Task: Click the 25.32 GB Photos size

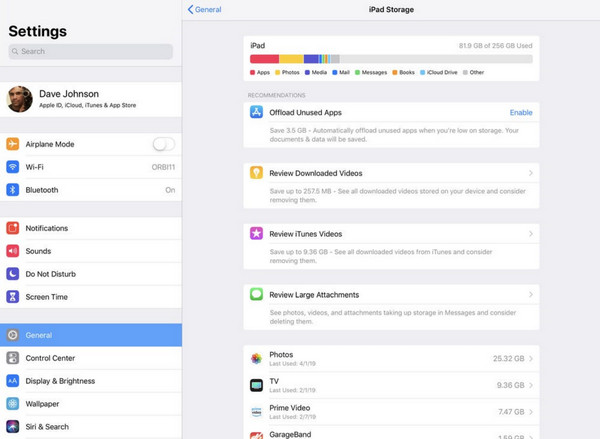Action: (x=508, y=359)
